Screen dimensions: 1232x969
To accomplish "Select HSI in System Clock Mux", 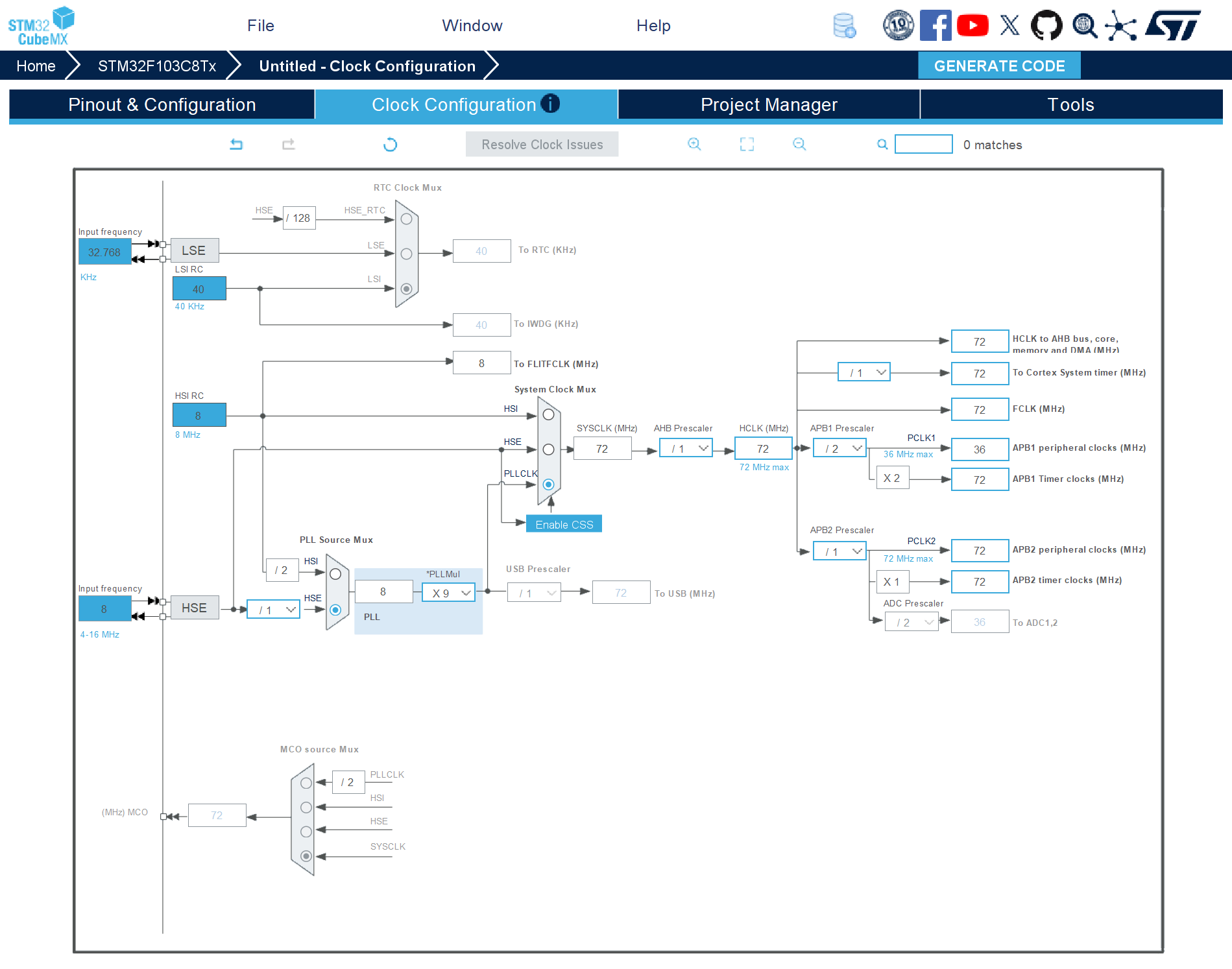I will coord(548,414).
